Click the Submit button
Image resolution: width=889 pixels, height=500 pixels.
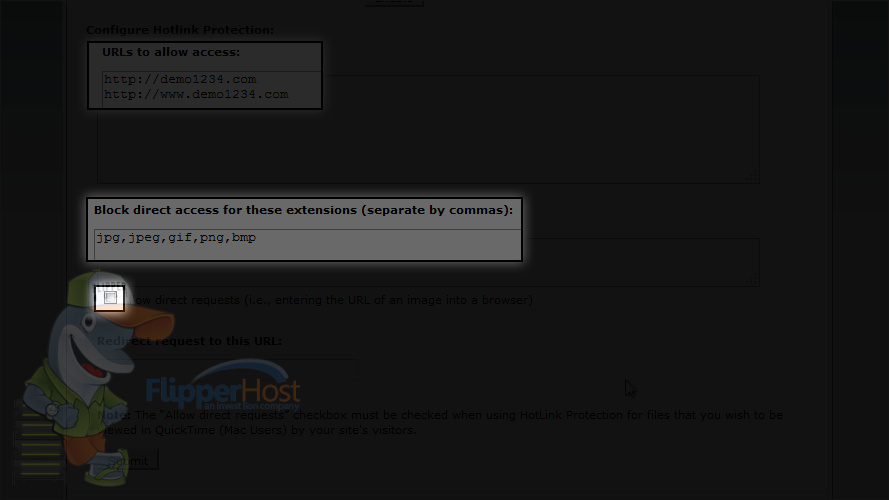(x=128, y=460)
